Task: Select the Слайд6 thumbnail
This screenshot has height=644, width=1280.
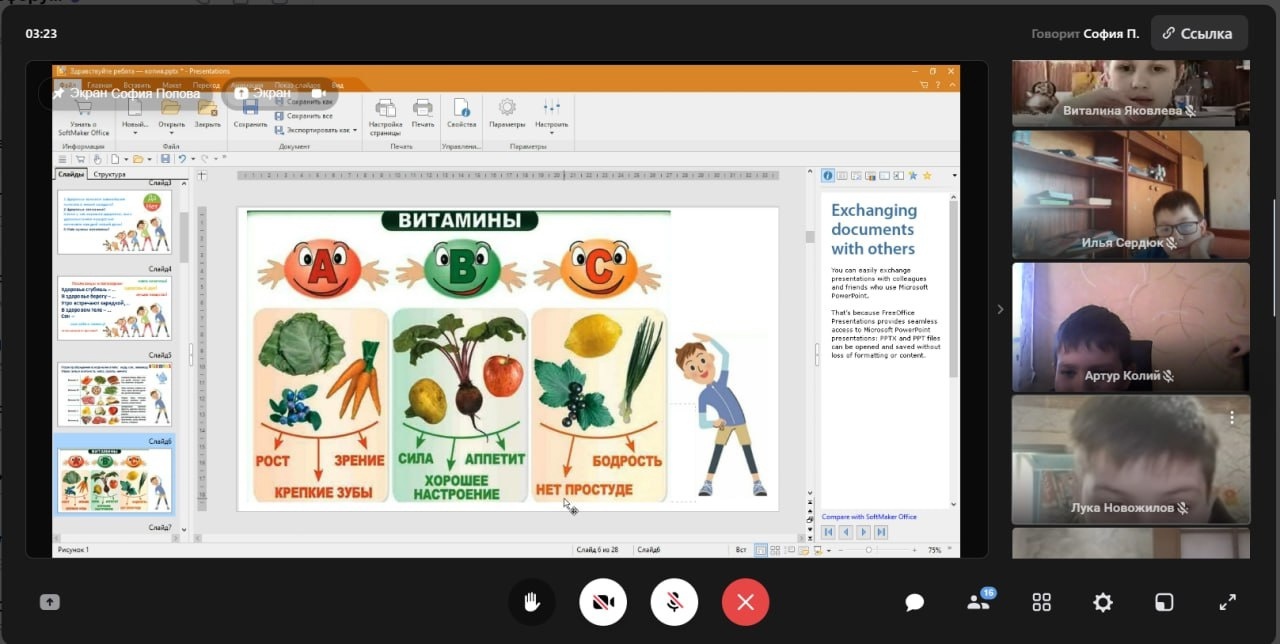Action: click(114, 481)
